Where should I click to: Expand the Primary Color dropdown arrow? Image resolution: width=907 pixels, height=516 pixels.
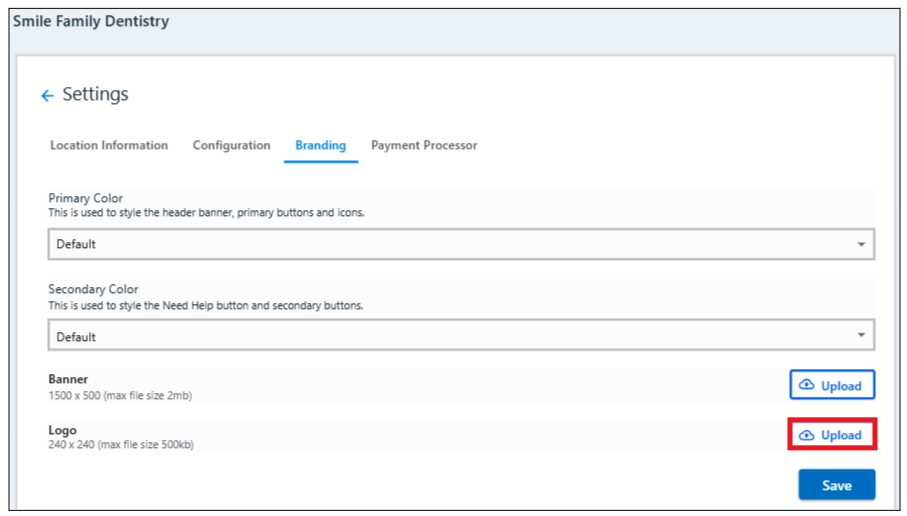point(861,244)
